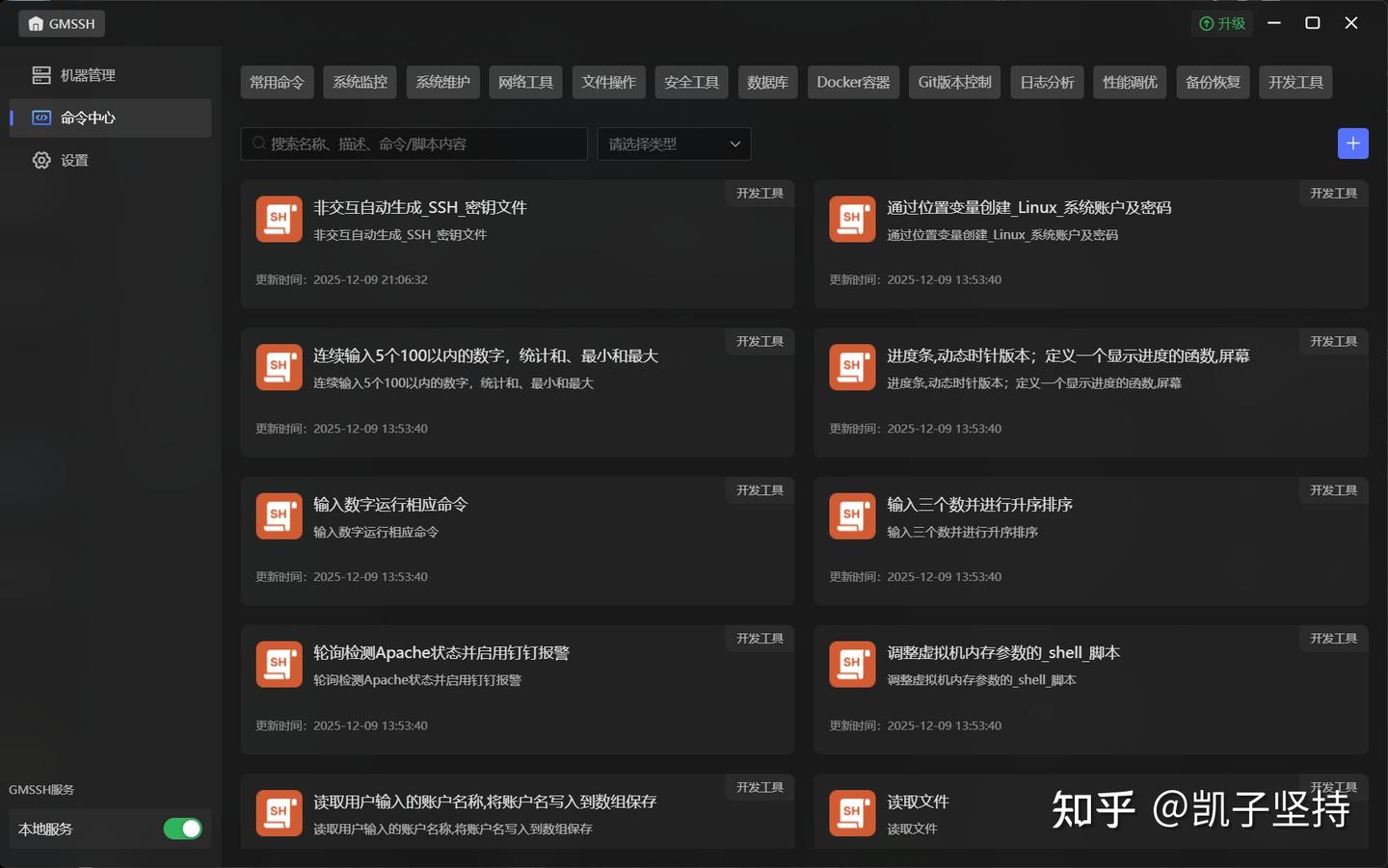
Task: Switch to the 日志分析 category
Action: (x=1047, y=82)
